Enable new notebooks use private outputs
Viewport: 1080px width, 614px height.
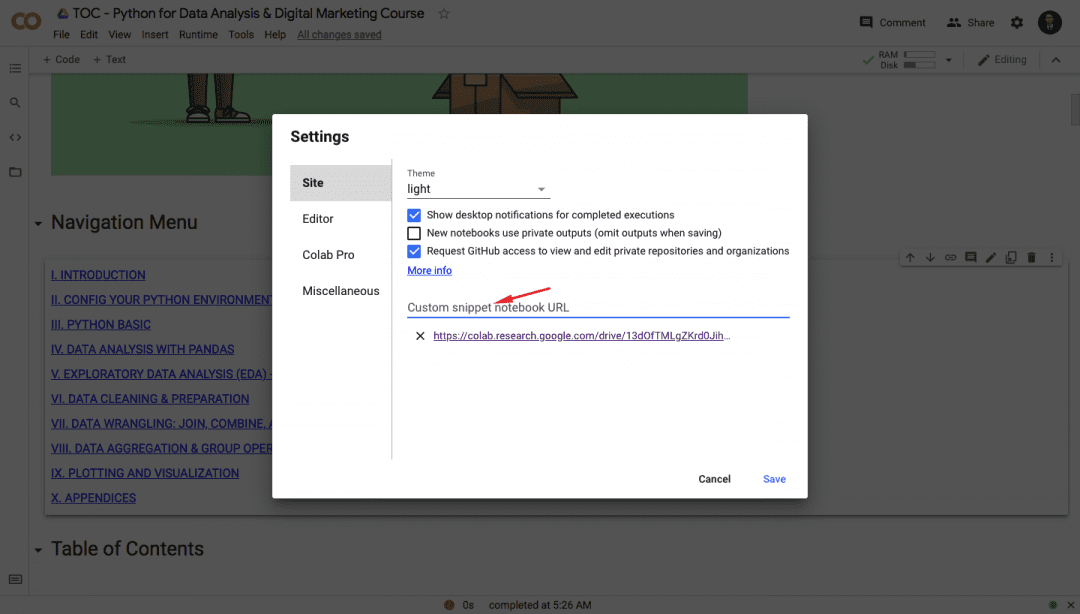pos(414,232)
